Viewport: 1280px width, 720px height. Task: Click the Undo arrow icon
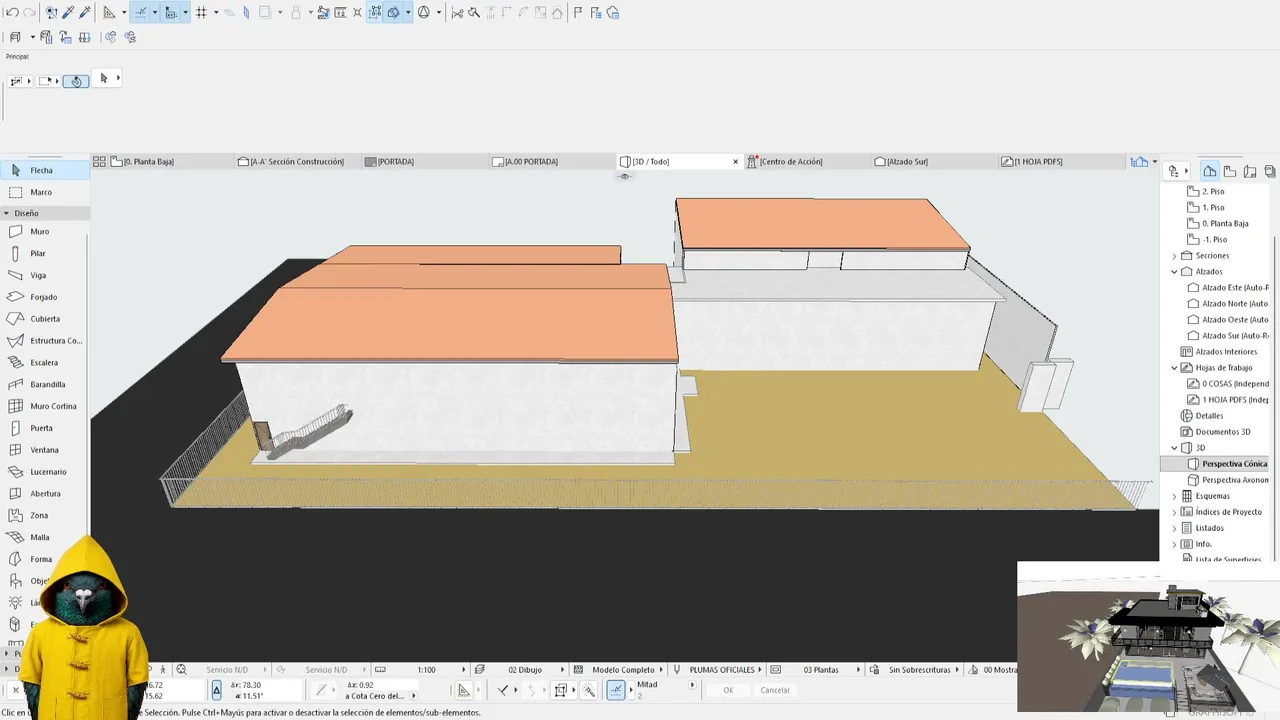click(x=12, y=13)
